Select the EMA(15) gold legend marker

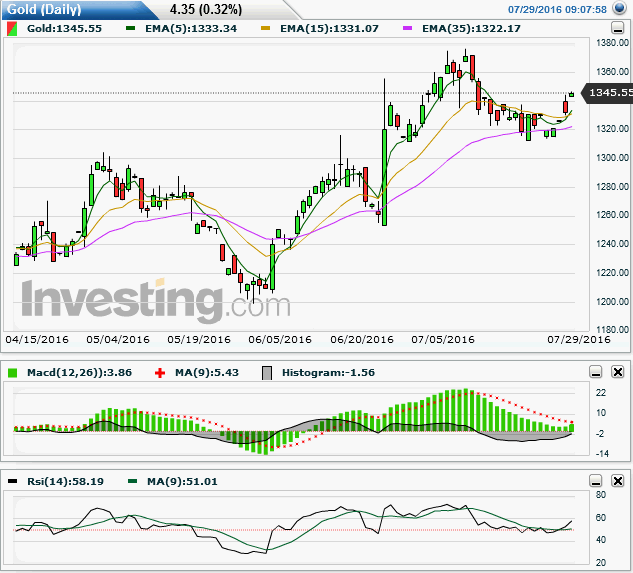click(x=265, y=28)
